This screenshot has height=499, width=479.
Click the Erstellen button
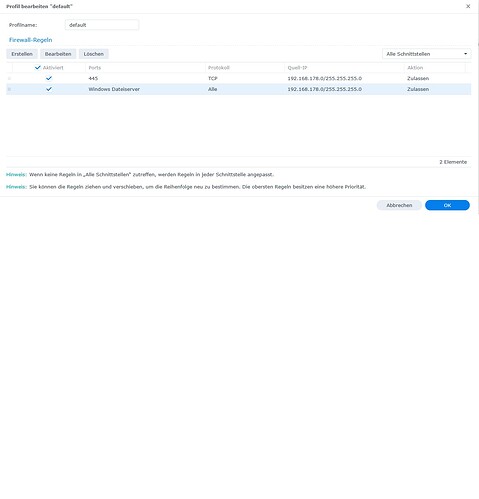point(22,54)
